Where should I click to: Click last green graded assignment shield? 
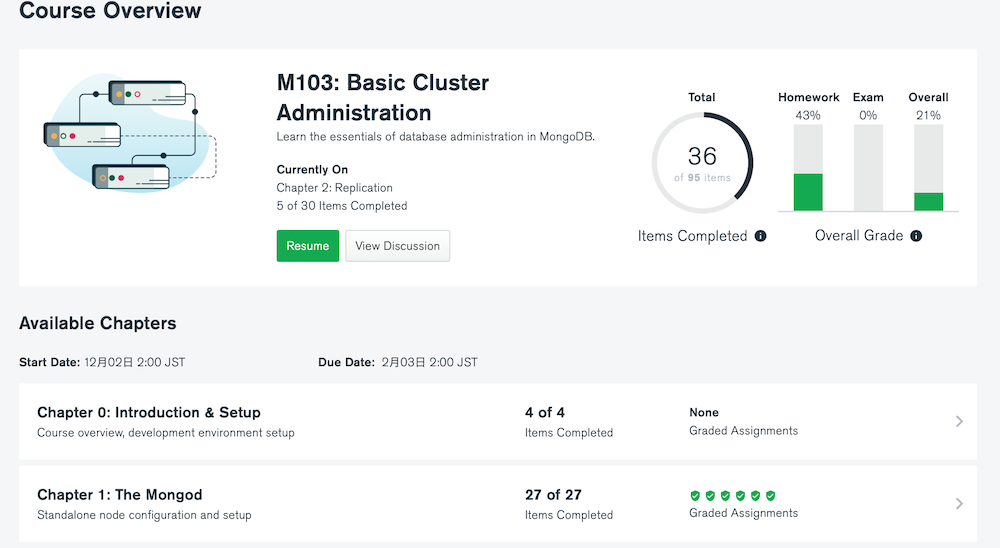pyautogui.click(x=770, y=496)
